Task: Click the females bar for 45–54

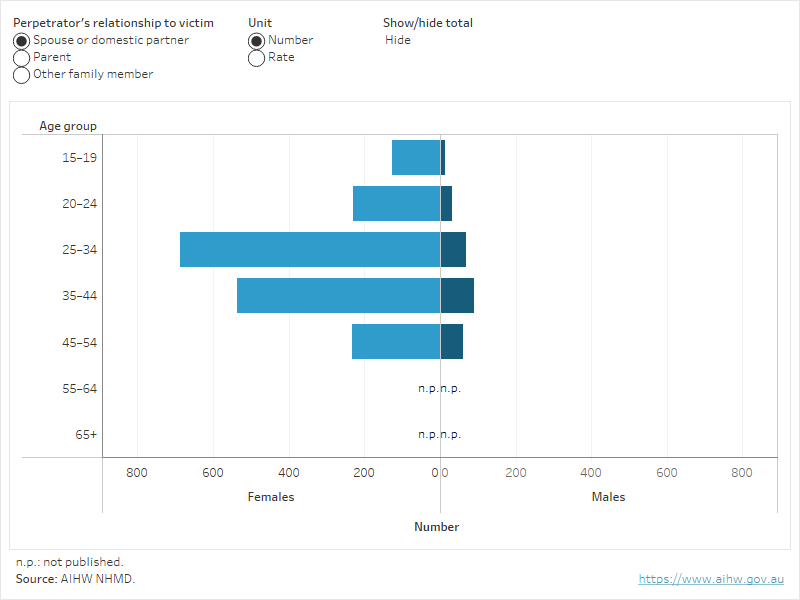Action: (396, 342)
